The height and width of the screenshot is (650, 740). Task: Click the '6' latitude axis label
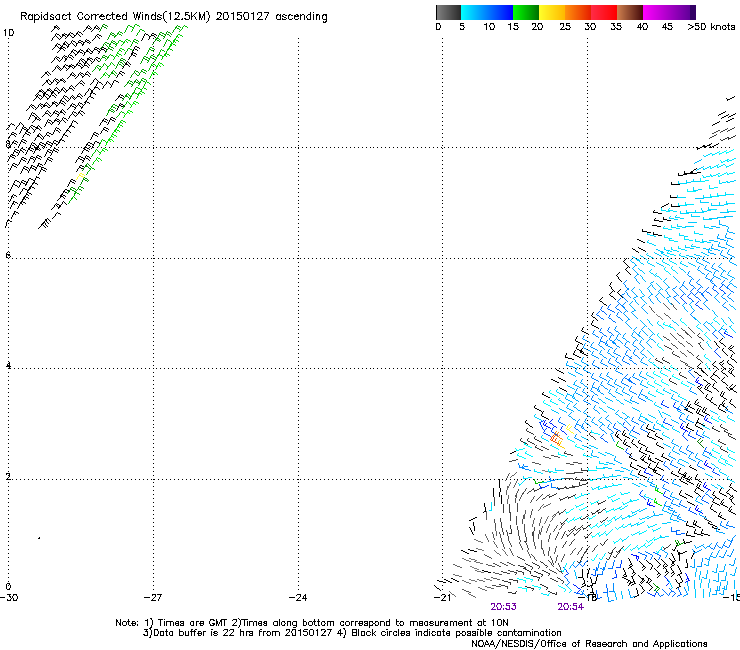click(x=8, y=255)
